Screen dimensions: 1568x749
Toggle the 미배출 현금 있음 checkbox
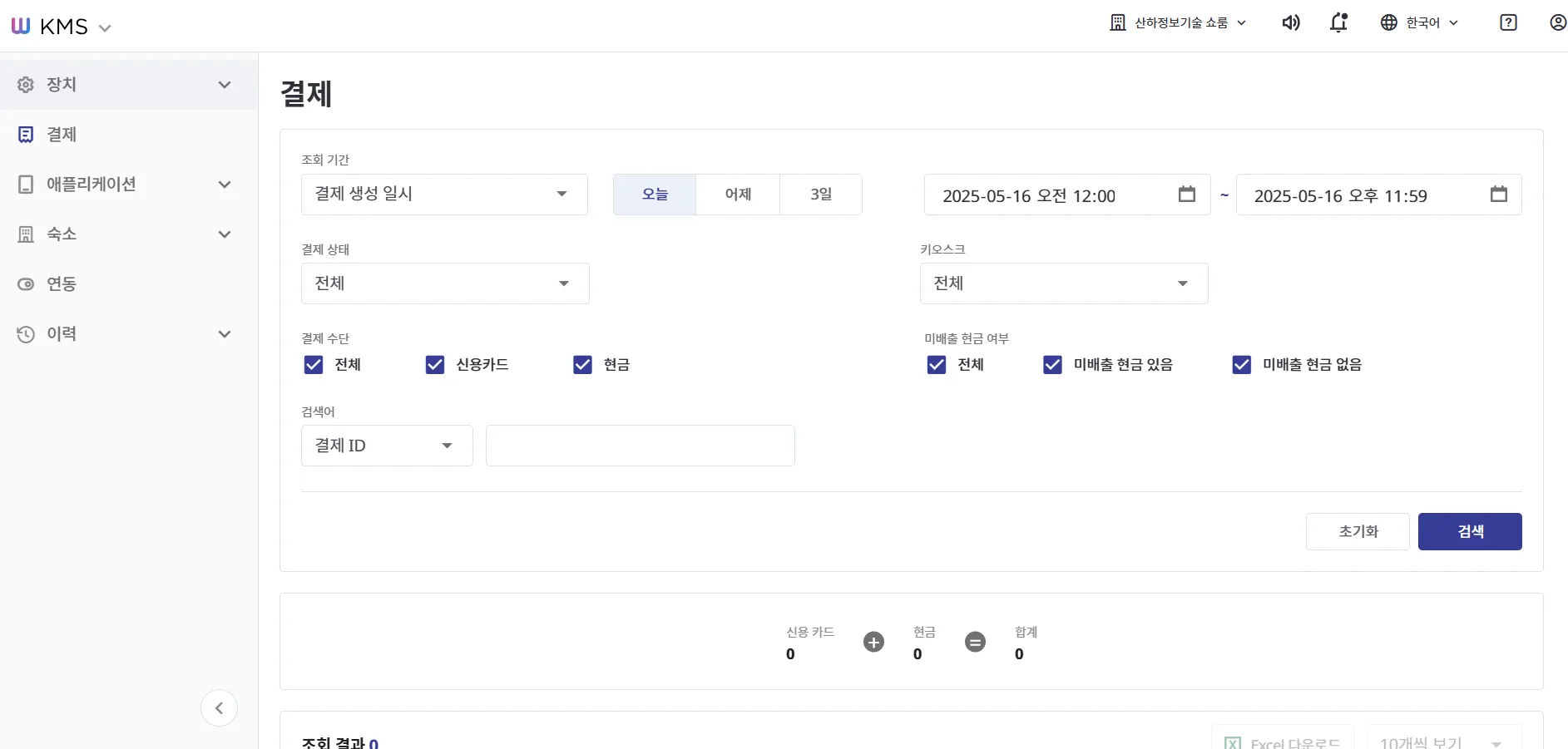point(1052,365)
